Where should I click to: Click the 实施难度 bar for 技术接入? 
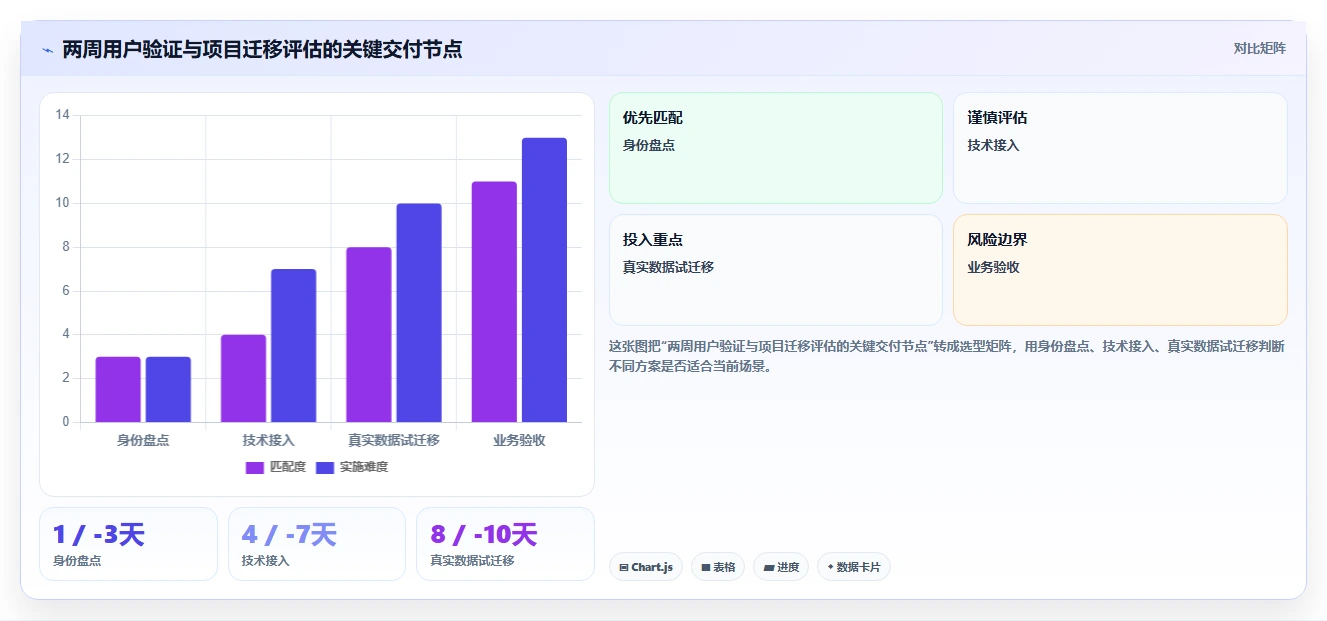pyautogui.click(x=293, y=345)
